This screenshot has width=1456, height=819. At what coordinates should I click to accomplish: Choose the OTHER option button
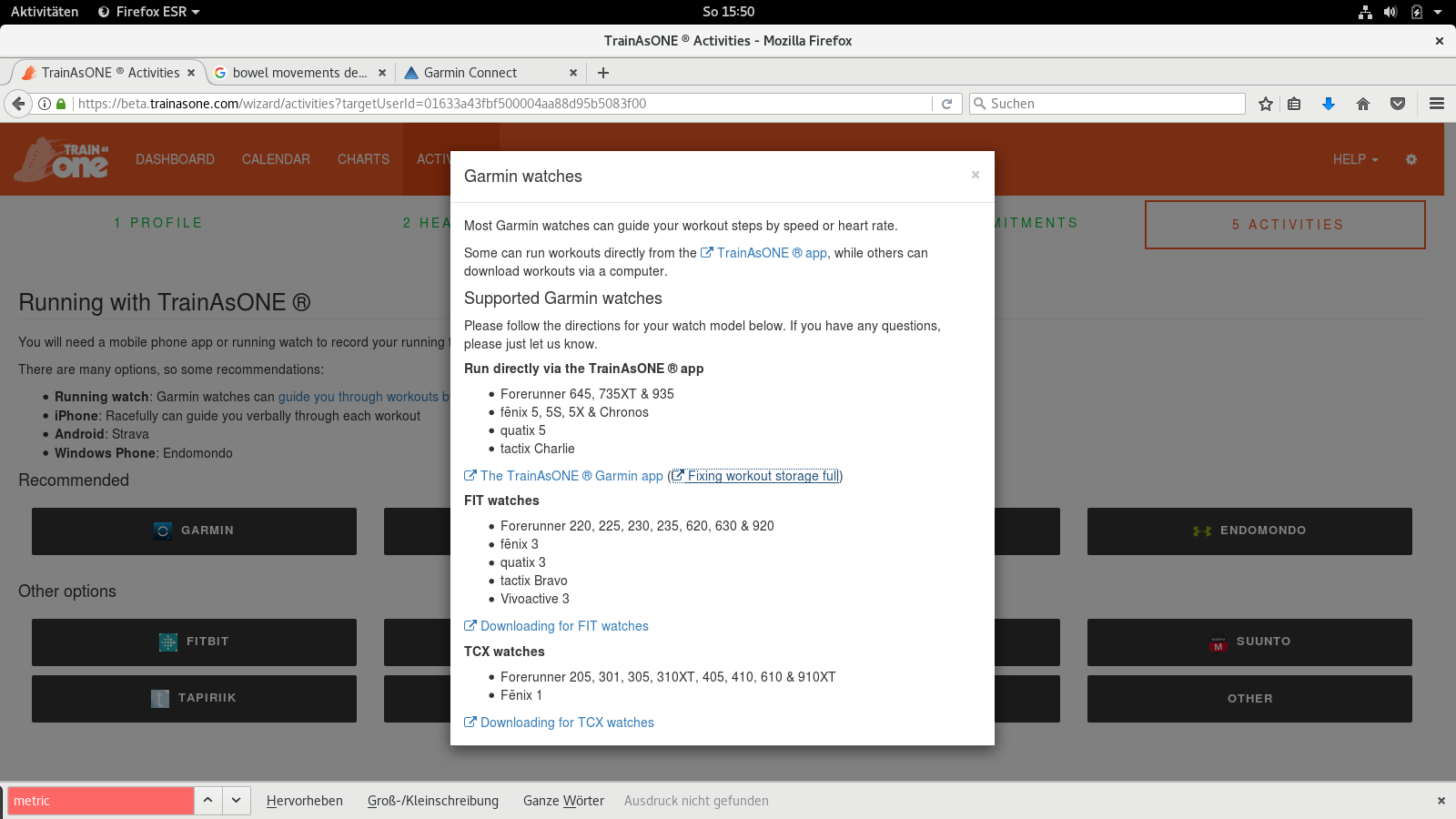tap(1249, 699)
